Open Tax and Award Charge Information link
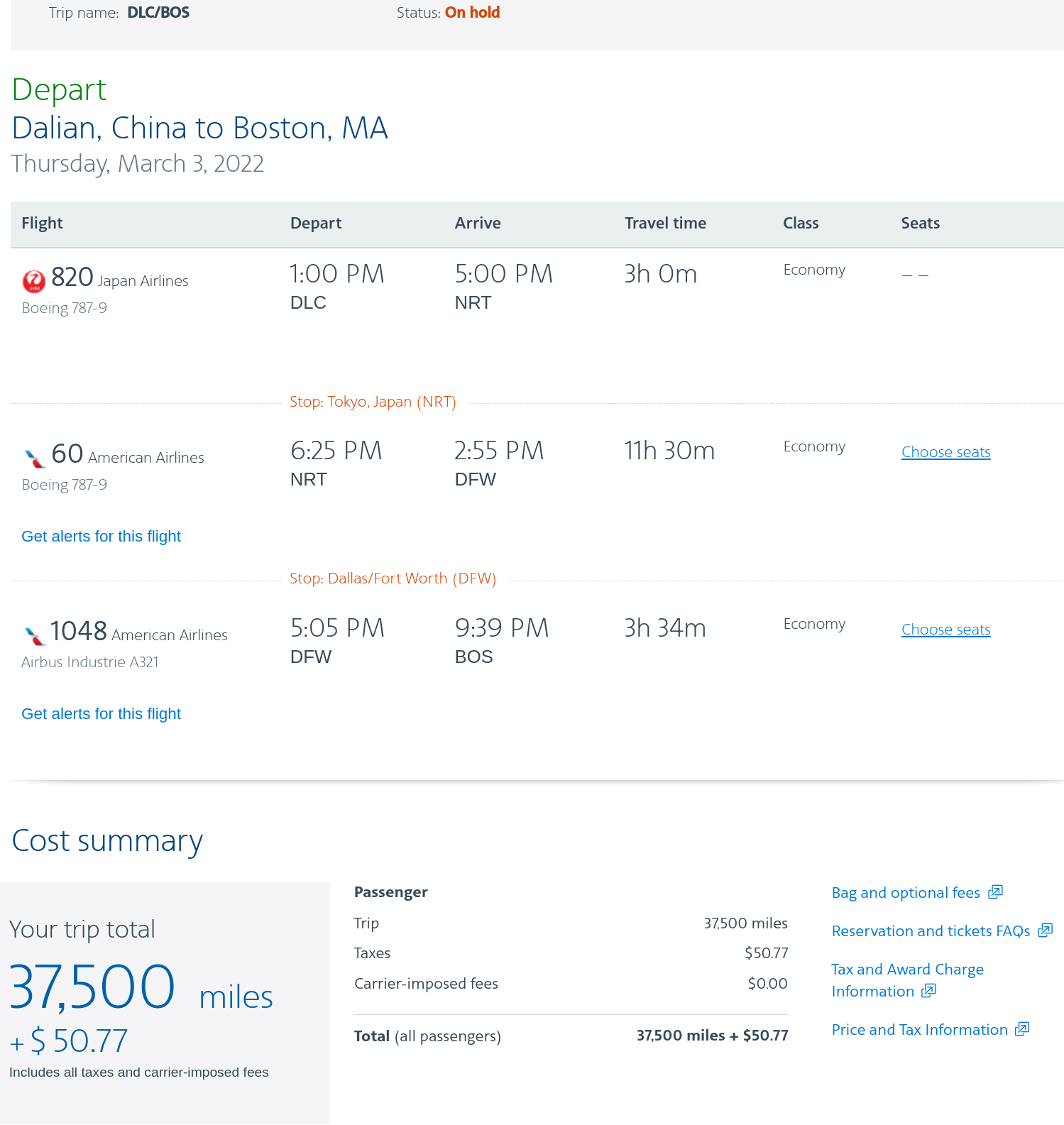This screenshot has width=1064, height=1125. tap(907, 980)
